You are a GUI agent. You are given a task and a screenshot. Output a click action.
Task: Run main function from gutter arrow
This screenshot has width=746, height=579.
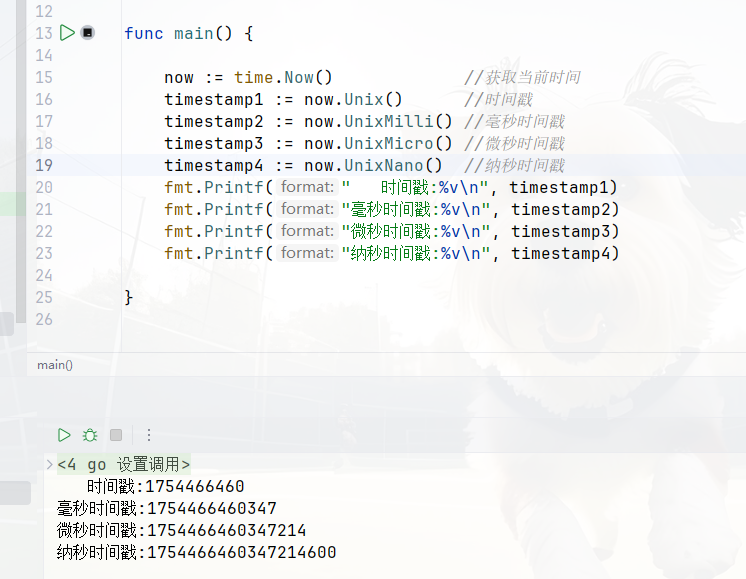click(x=67, y=33)
